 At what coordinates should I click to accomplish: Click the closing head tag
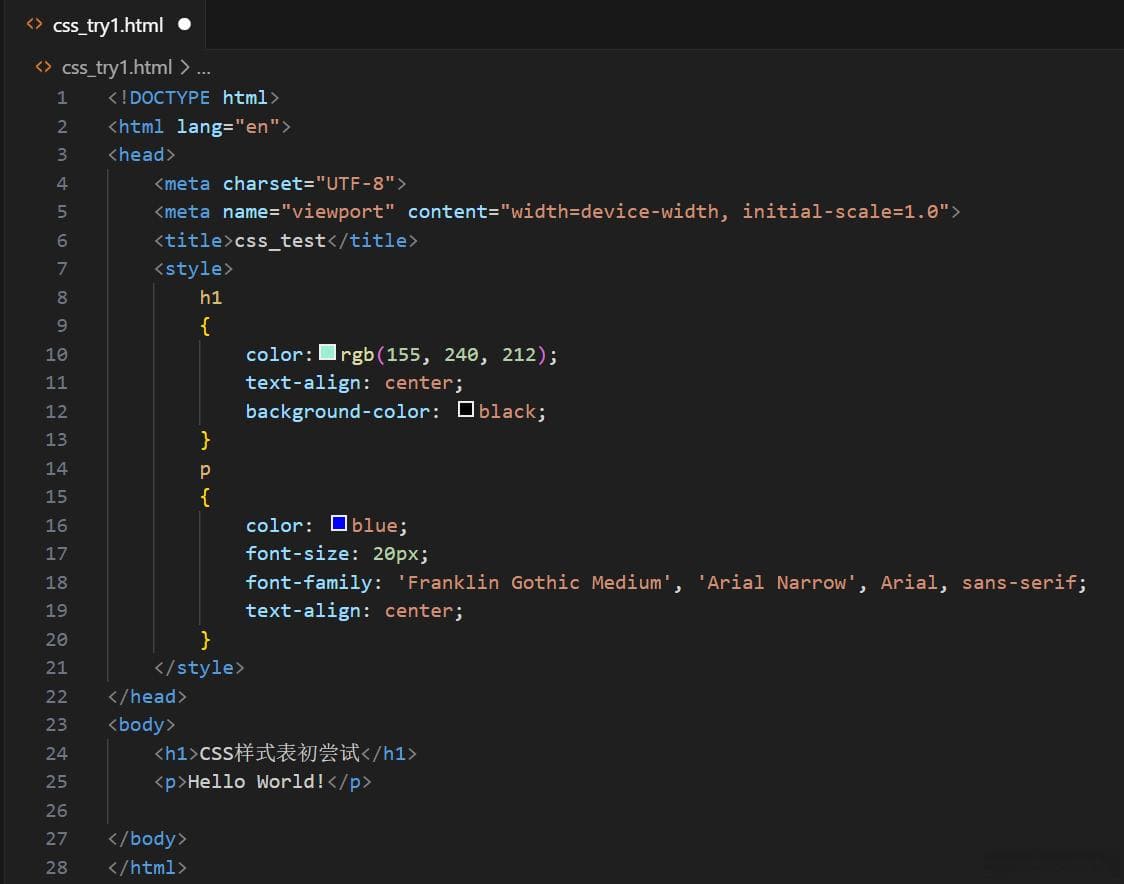click(147, 697)
